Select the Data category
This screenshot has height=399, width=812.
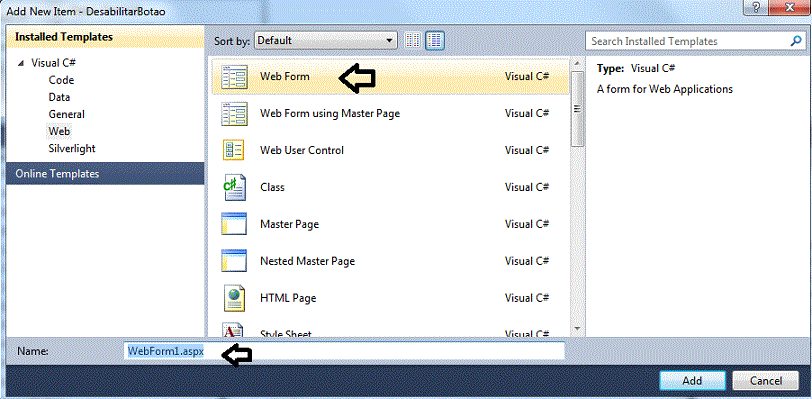59,97
